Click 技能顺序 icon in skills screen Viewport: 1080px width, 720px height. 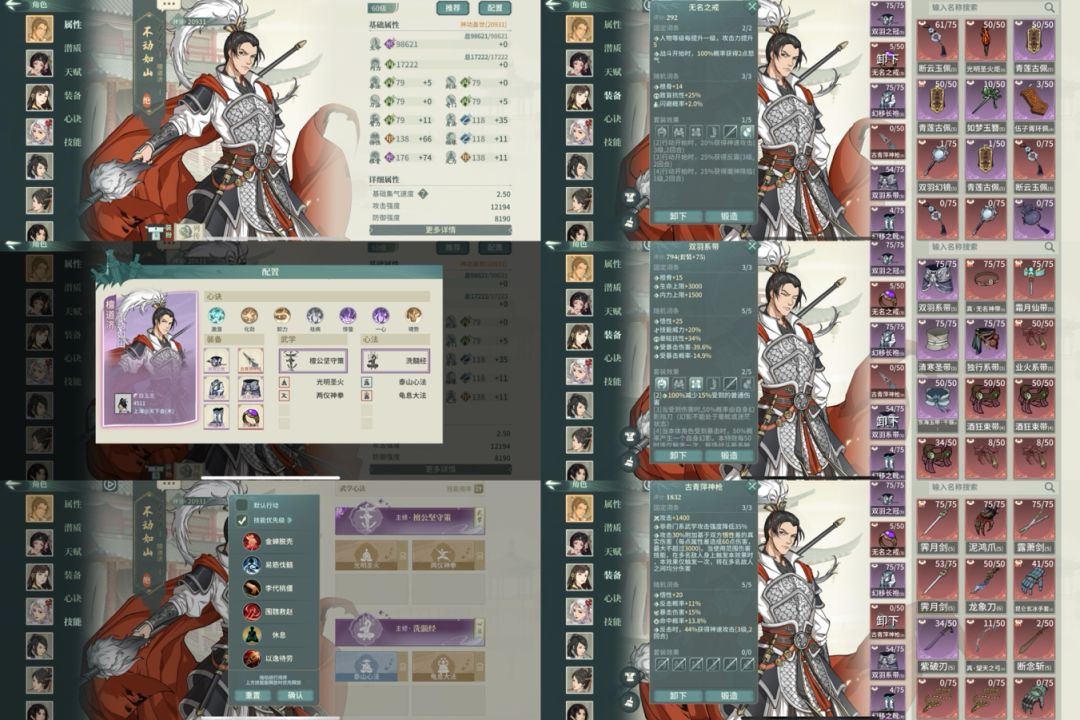click(x=479, y=488)
